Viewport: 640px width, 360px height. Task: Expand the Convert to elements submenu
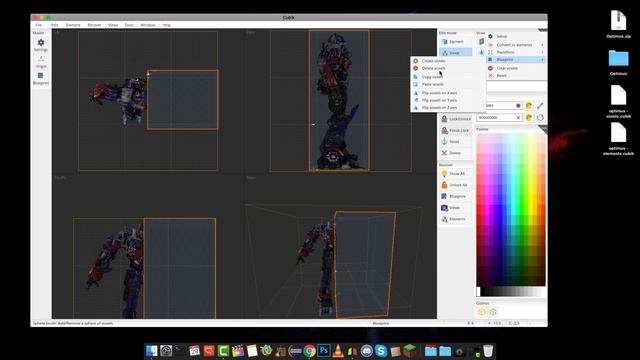pyautogui.click(x=516, y=45)
